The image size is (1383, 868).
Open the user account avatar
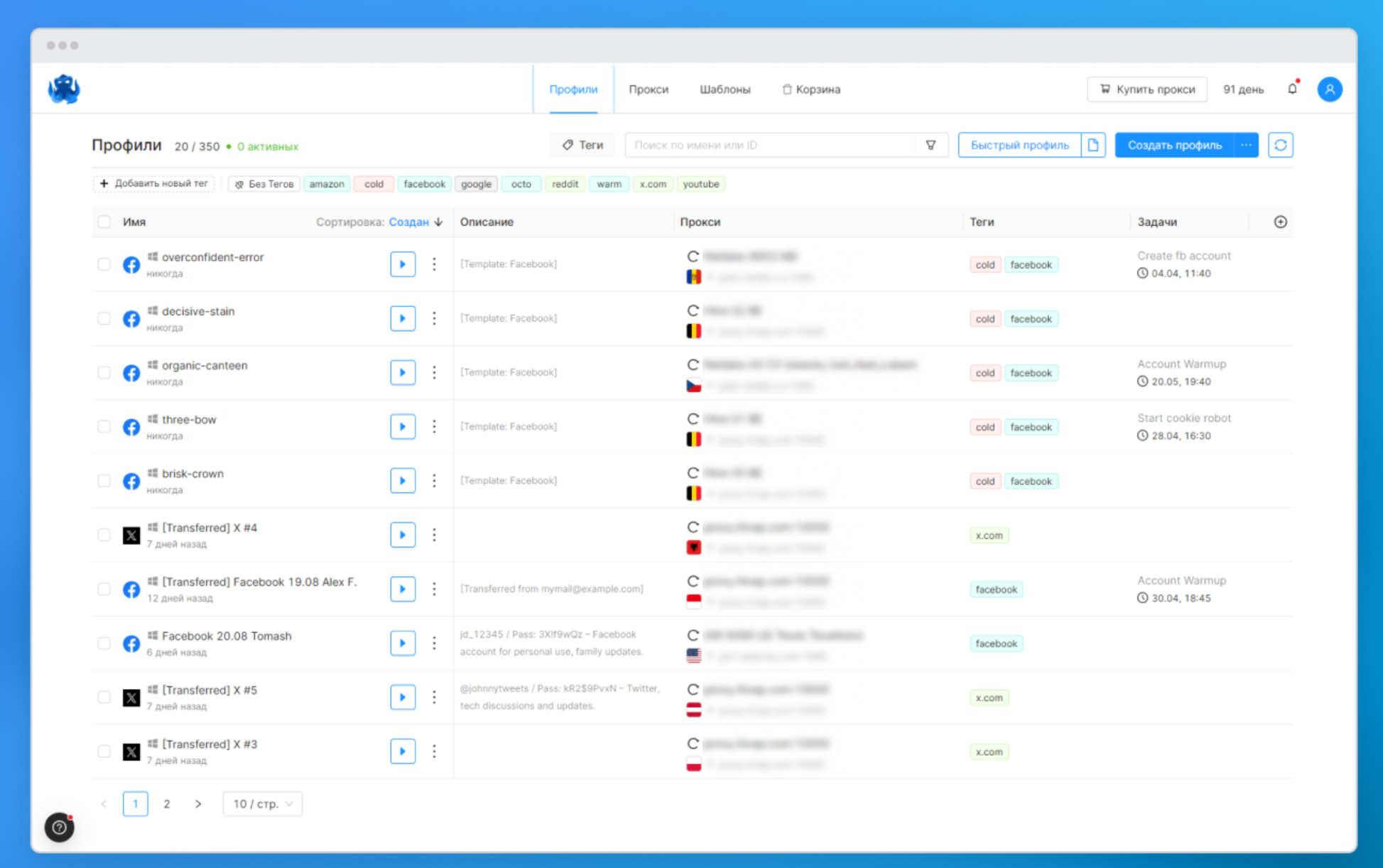1330,89
